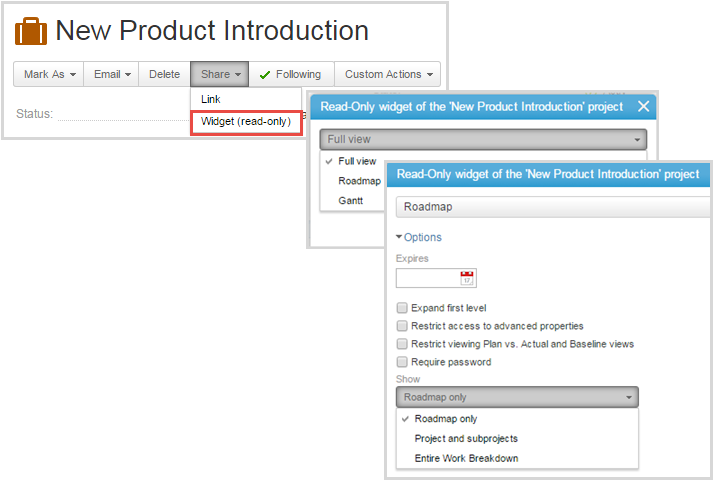Choose Widget (read-only) from Share menu
Image resolution: width=716 pixels, height=481 pixels.
pyautogui.click(x=246, y=122)
